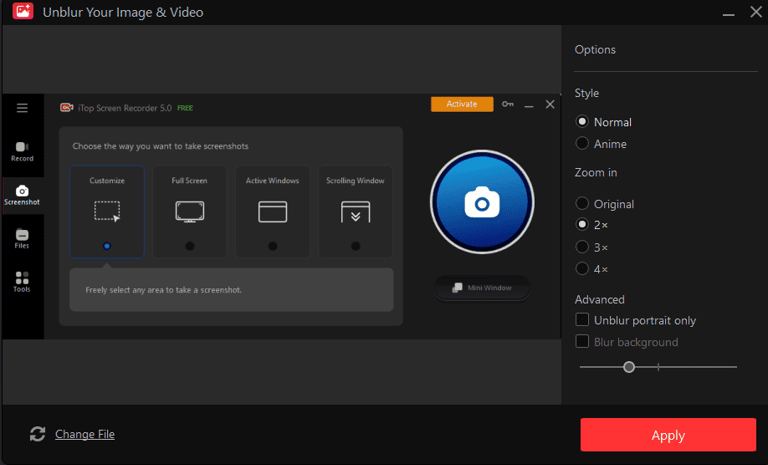Close the iTop Screen Recorder window
Image resolution: width=768 pixels, height=465 pixels.
pyautogui.click(x=550, y=104)
